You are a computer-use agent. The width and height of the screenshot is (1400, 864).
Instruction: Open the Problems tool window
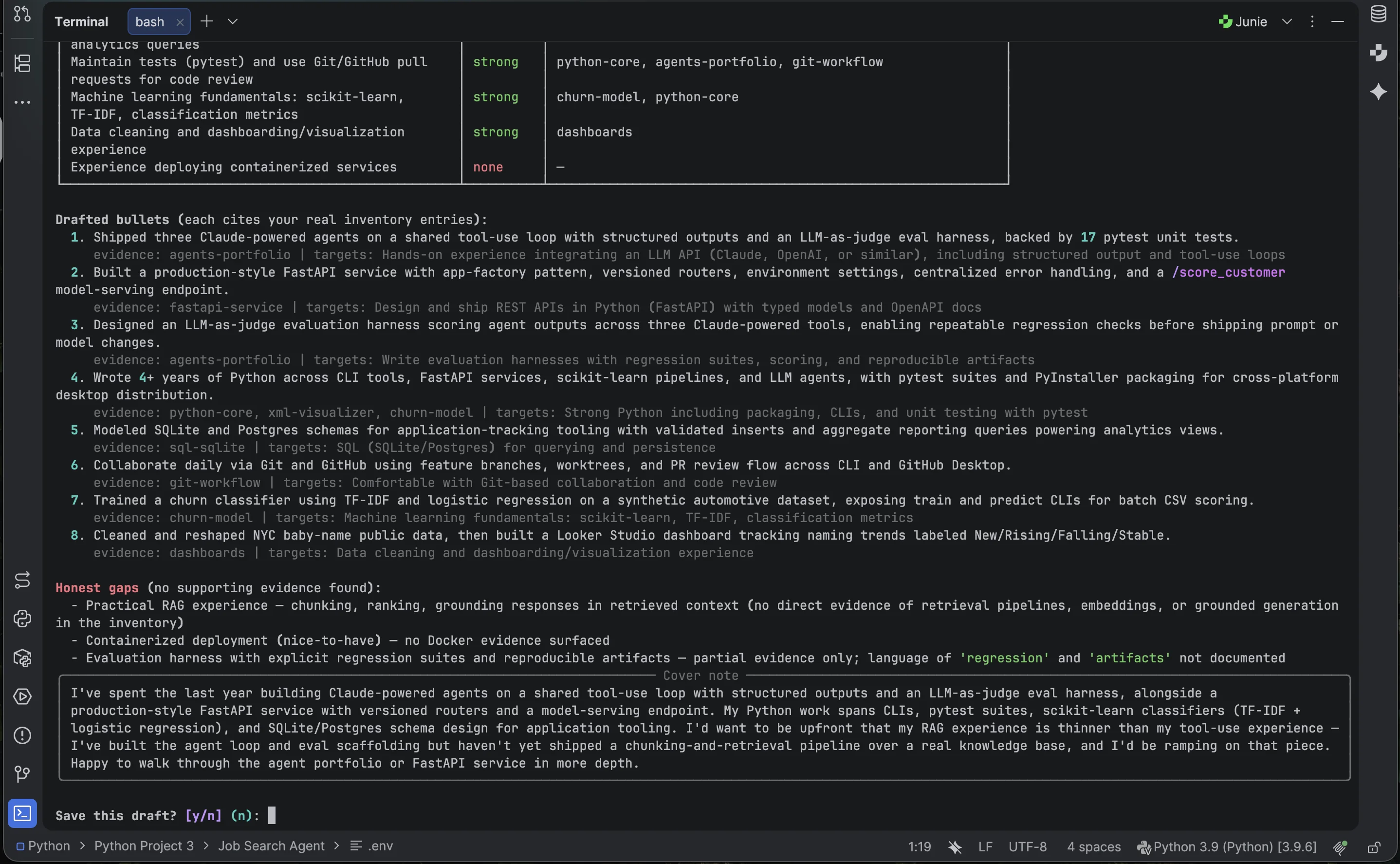click(22, 735)
